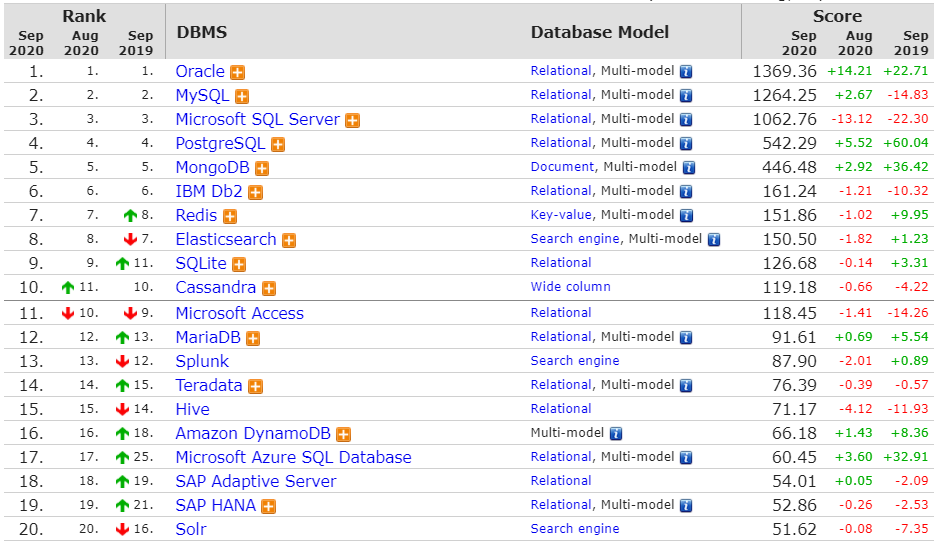
Task: Click the plus icon beside Cassandra
Action: click(x=269, y=289)
